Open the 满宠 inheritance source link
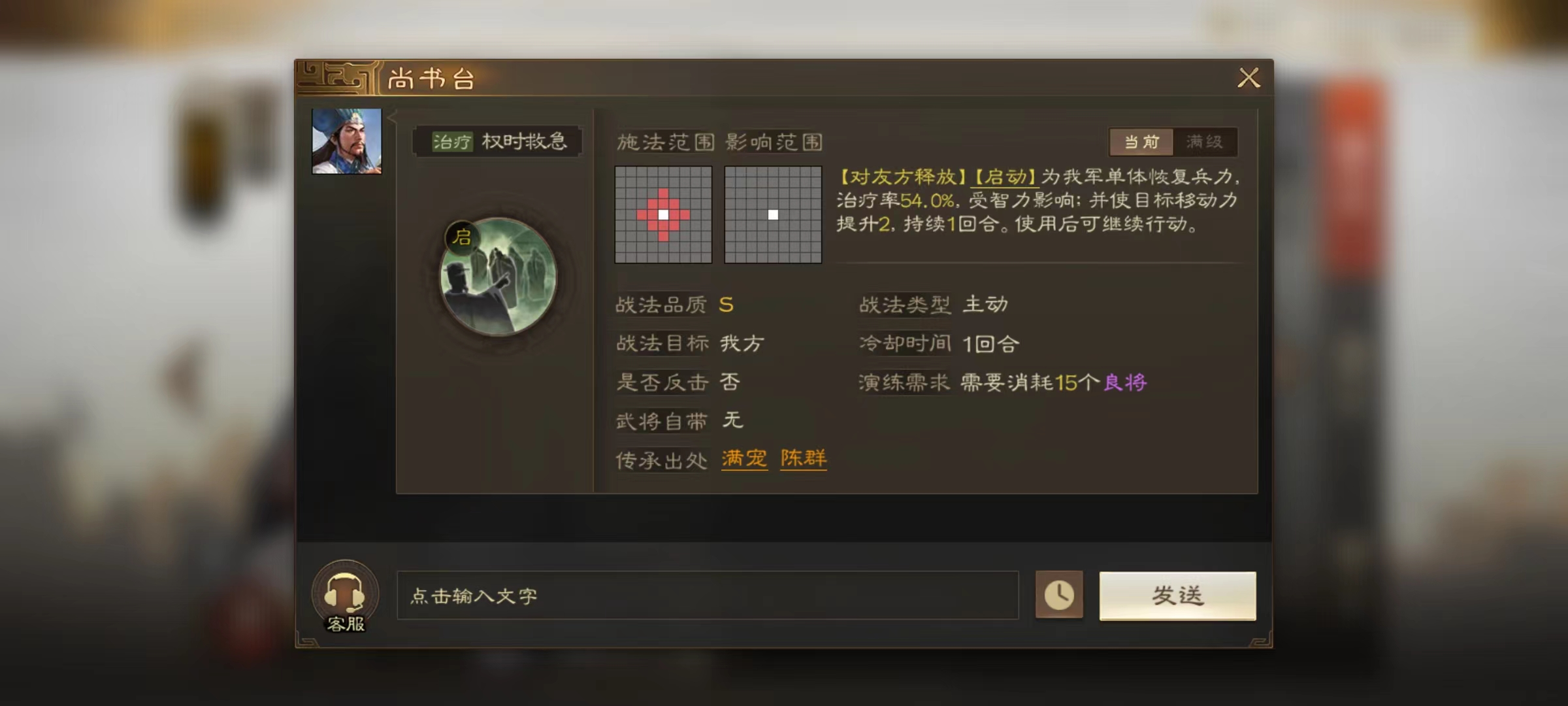This screenshot has height=706, width=1568. coord(744,458)
